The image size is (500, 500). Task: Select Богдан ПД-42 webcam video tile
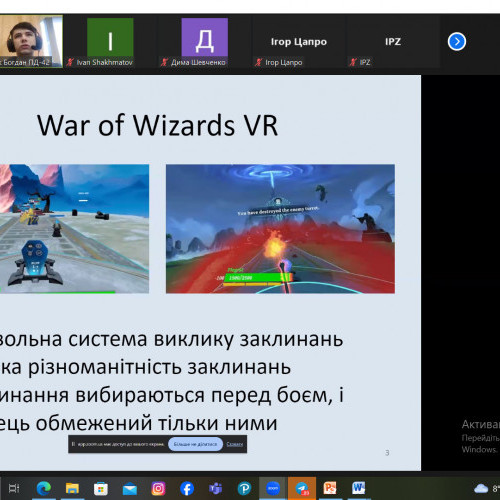click(x=31, y=41)
